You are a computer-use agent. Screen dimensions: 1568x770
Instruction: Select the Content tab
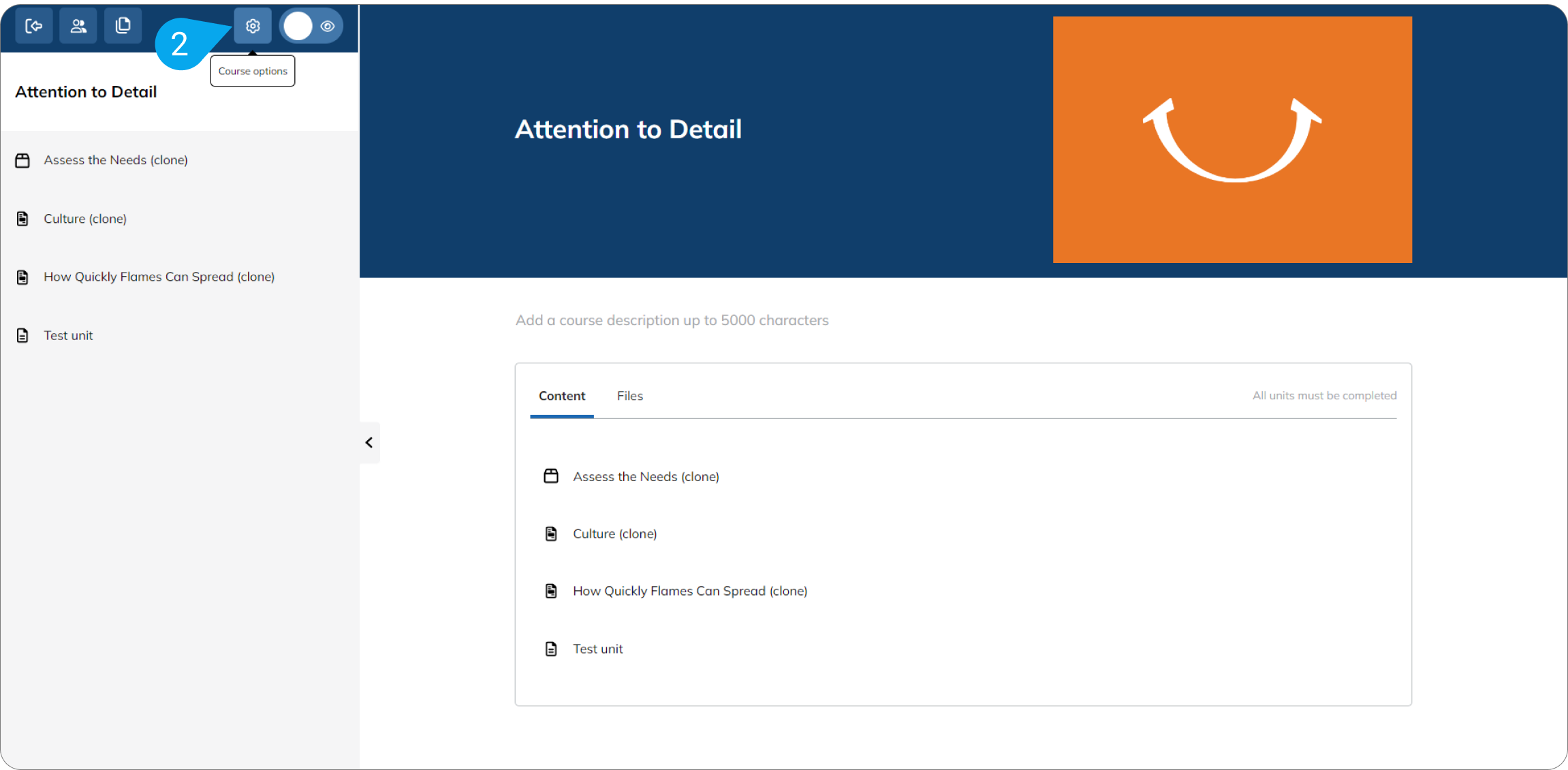(x=562, y=396)
